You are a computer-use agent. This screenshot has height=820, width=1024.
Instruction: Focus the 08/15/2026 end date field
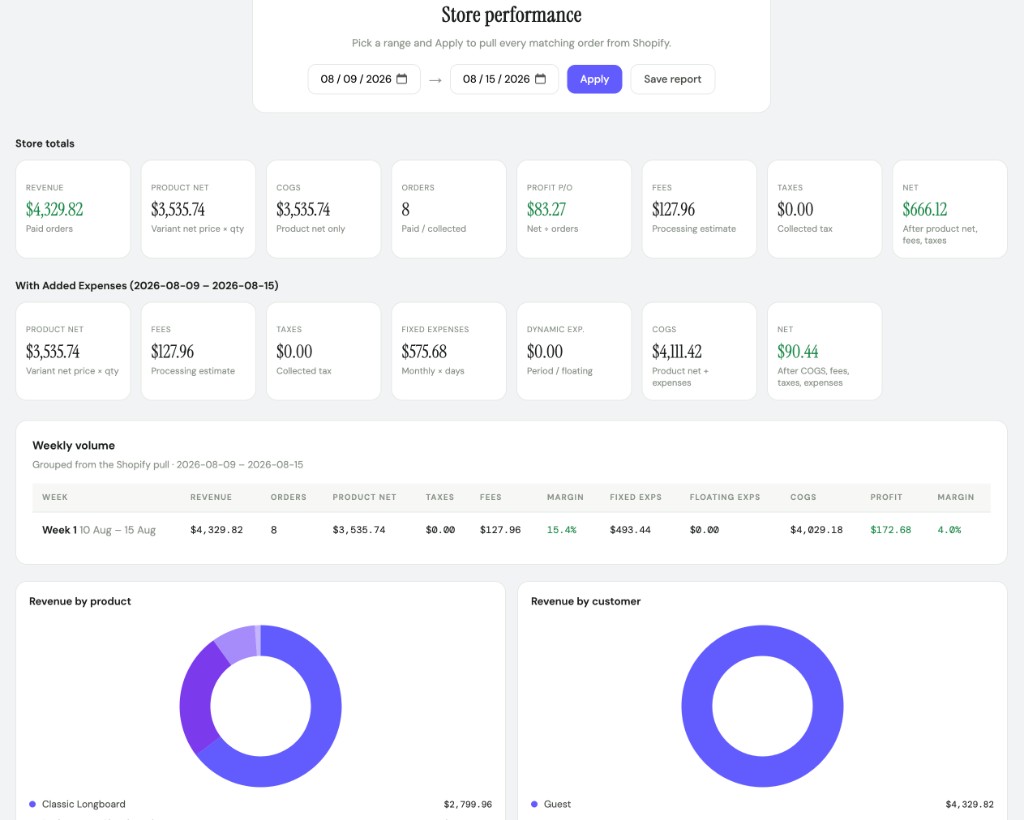[504, 79]
